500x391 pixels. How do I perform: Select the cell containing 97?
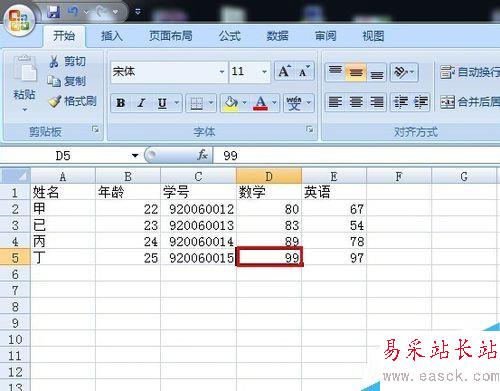(334, 258)
